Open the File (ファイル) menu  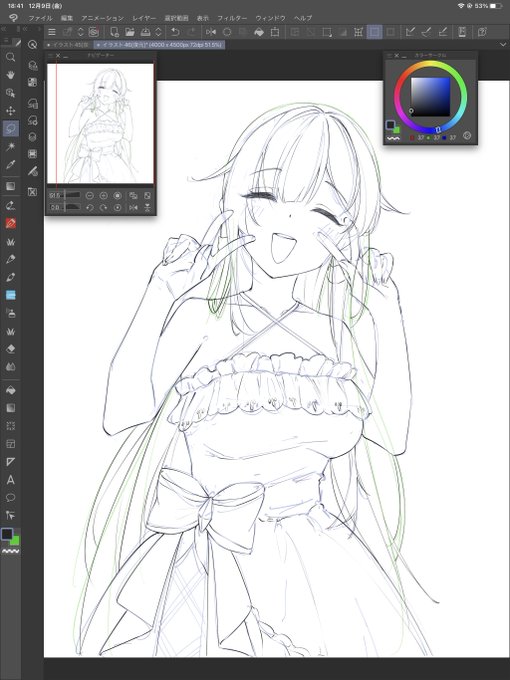40,18
